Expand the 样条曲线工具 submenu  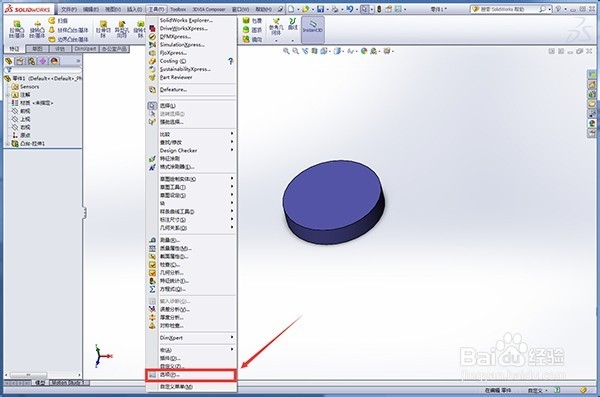(x=232, y=211)
